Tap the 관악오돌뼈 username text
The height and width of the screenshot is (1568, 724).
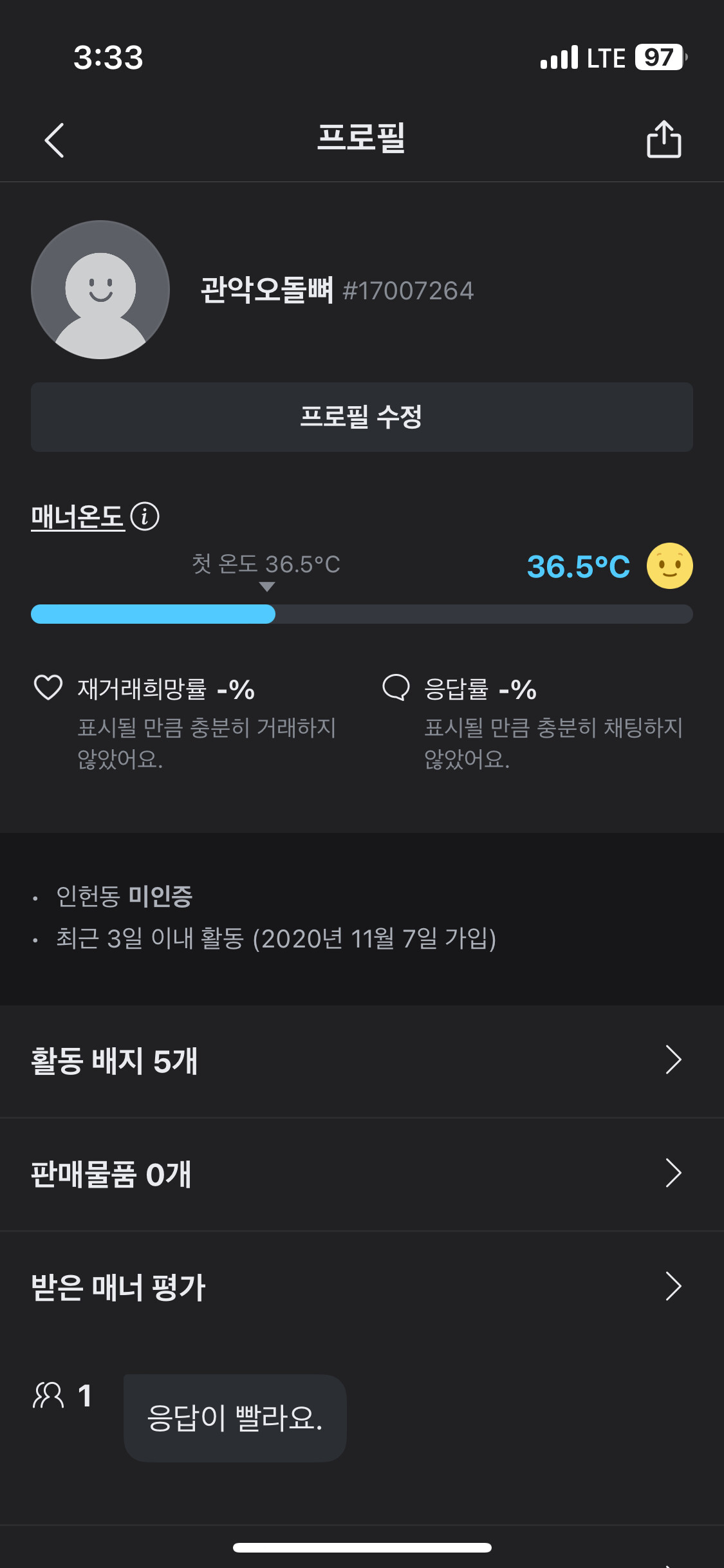(266, 290)
